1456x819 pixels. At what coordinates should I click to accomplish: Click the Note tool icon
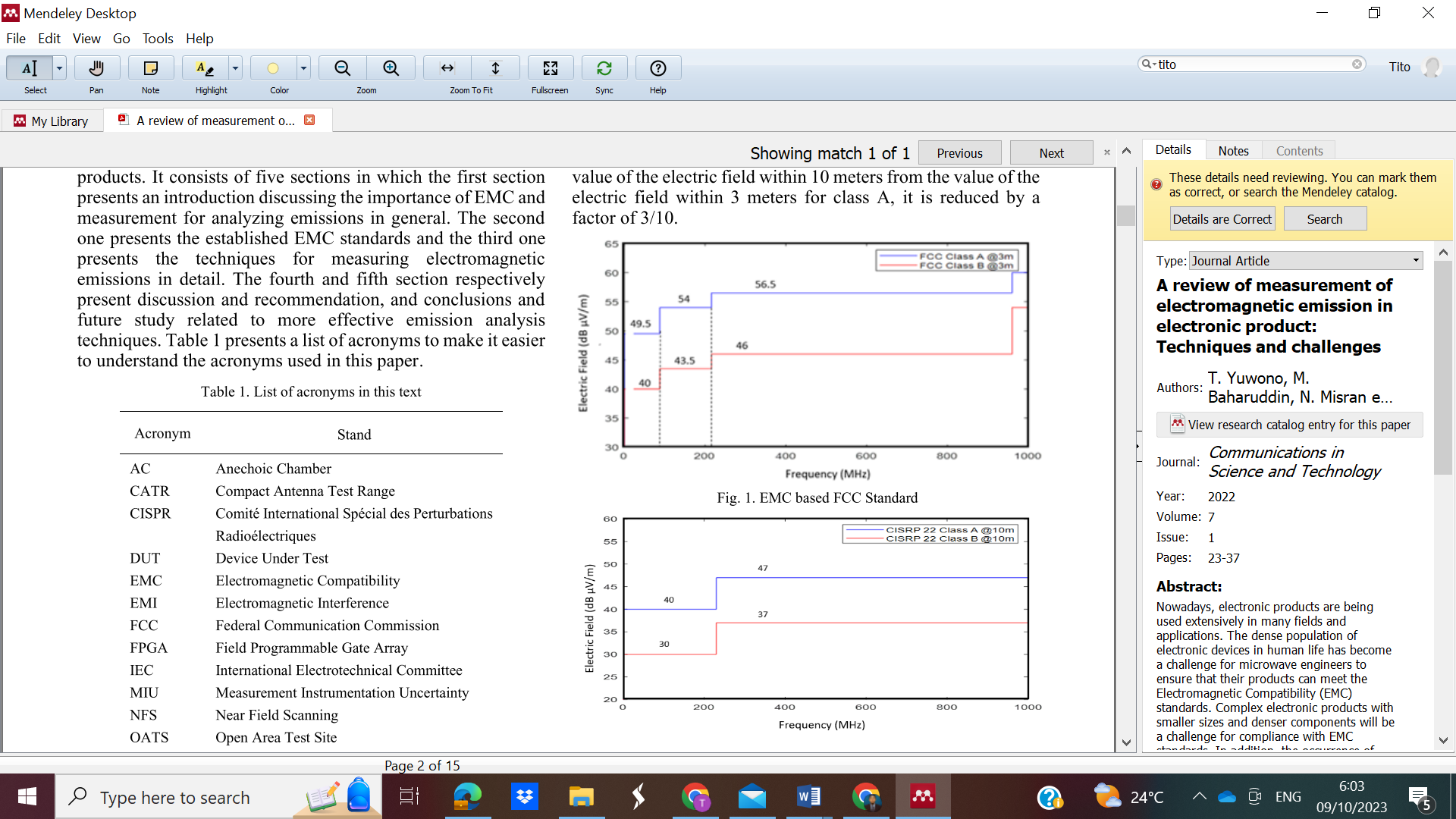coord(150,68)
